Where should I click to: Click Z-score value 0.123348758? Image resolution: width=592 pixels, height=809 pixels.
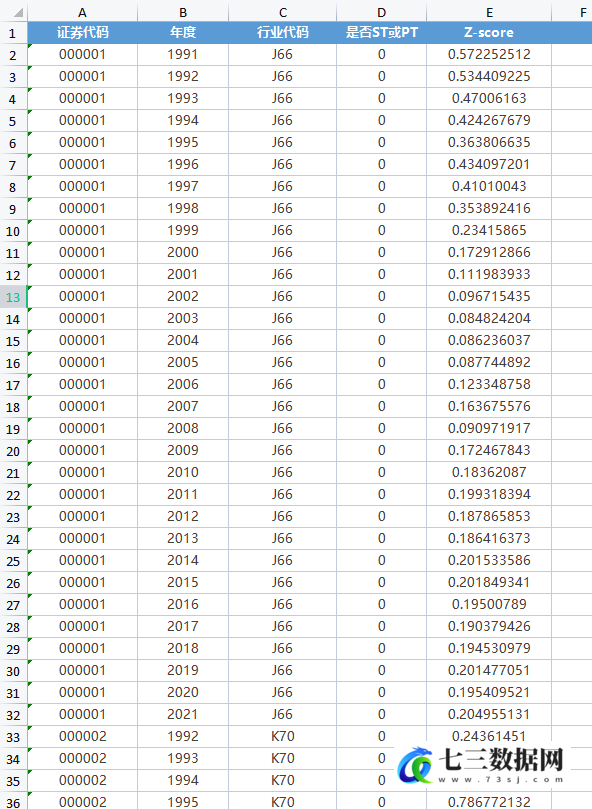tap(489, 384)
